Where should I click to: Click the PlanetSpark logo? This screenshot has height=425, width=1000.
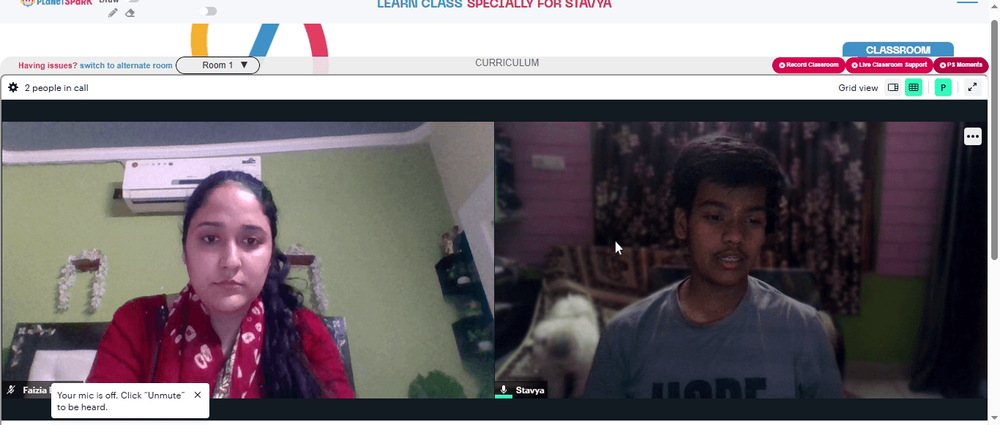coord(56,3)
